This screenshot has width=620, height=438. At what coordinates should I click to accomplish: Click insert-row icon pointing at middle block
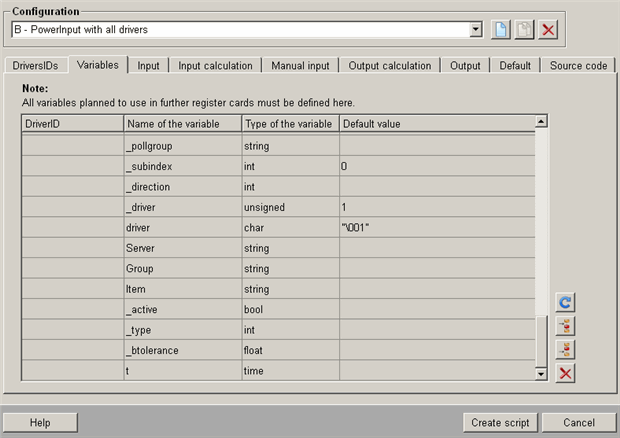(565, 326)
